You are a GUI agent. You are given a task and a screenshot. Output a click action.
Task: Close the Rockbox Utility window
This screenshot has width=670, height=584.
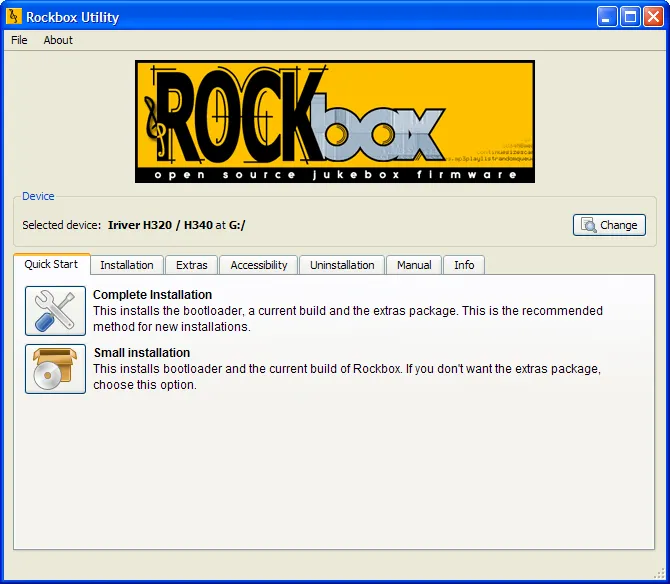(x=653, y=17)
